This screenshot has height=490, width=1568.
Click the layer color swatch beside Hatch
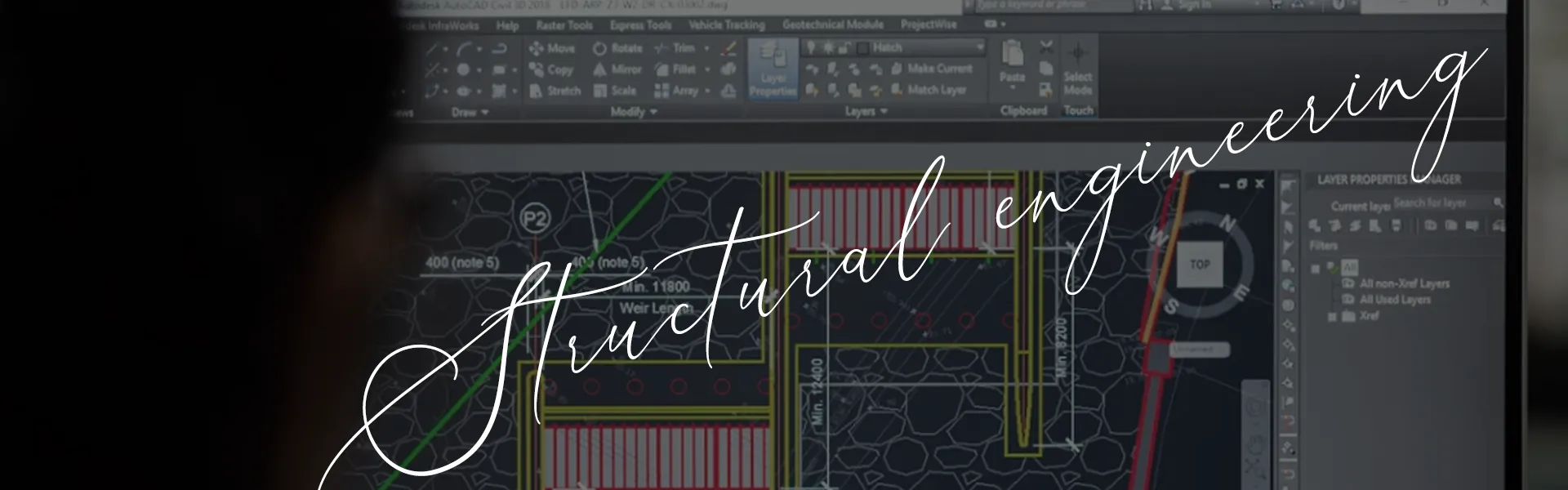(x=862, y=48)
